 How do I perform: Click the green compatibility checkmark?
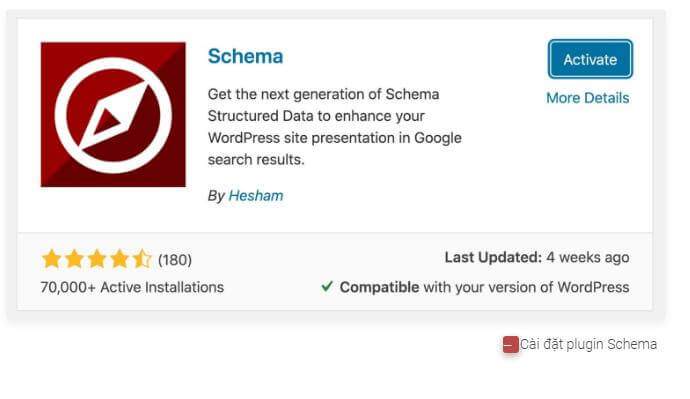point(327,286)
